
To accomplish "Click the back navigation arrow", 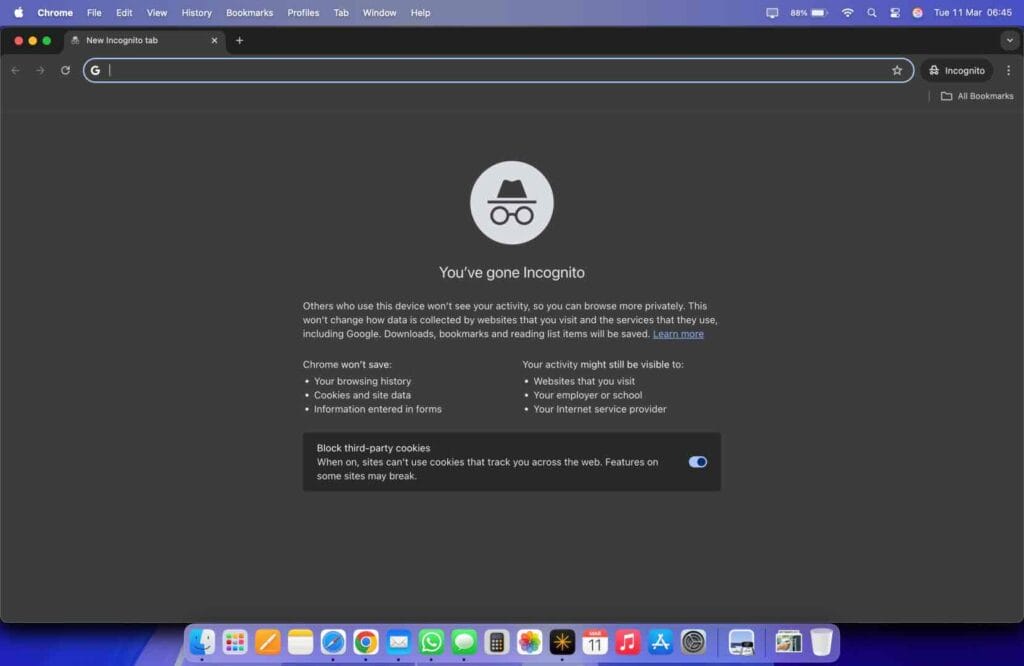I will click(16, 71).
